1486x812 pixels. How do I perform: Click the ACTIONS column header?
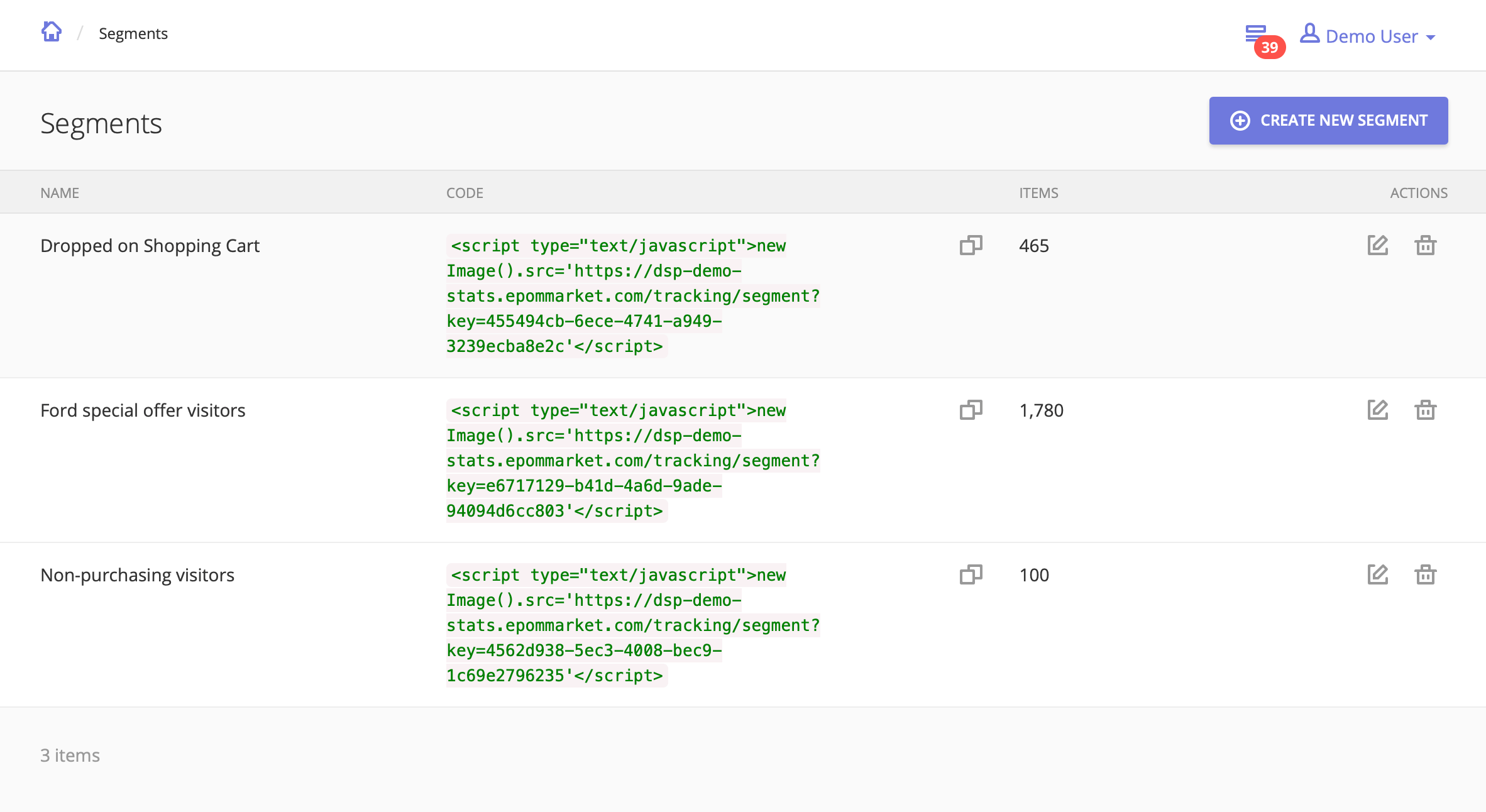pos(1419,193)
